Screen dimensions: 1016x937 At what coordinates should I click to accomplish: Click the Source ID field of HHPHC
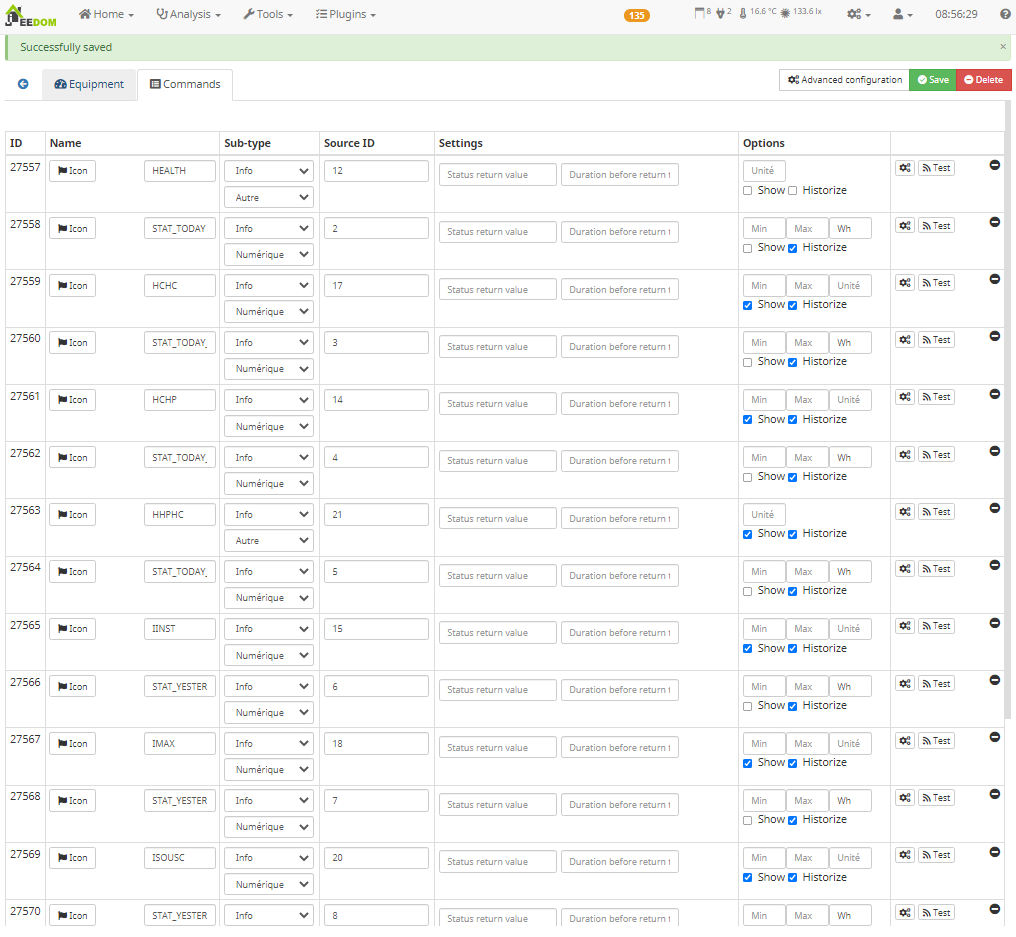[x=376, y=515]
